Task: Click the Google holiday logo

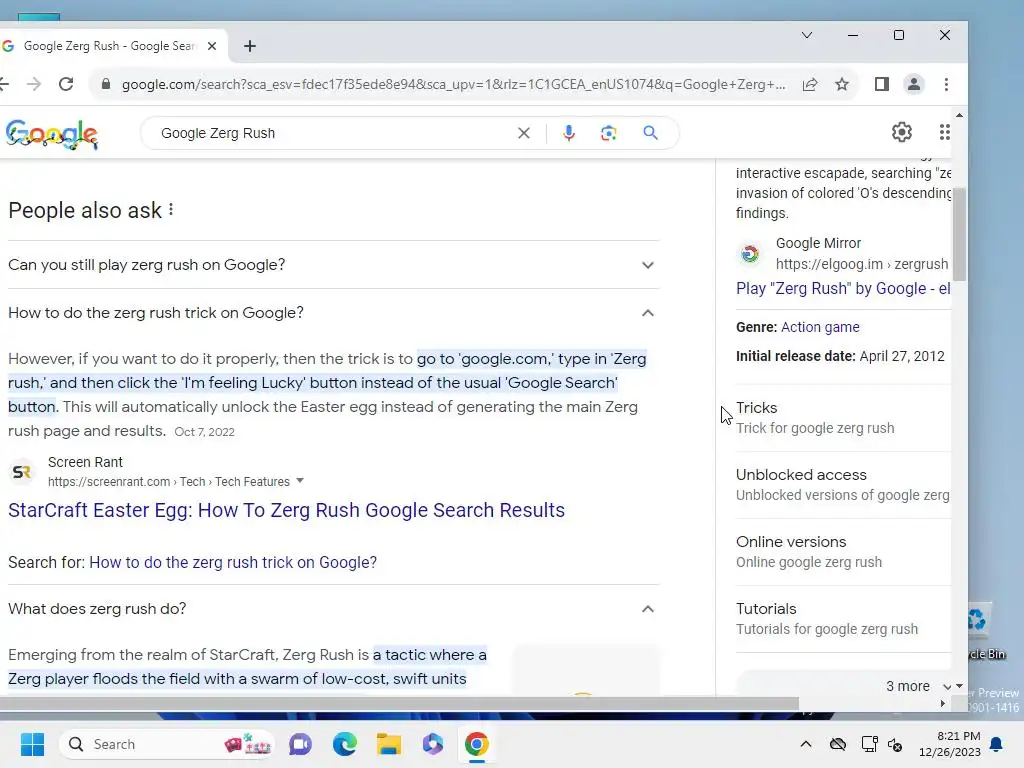Action: point(52,135)
